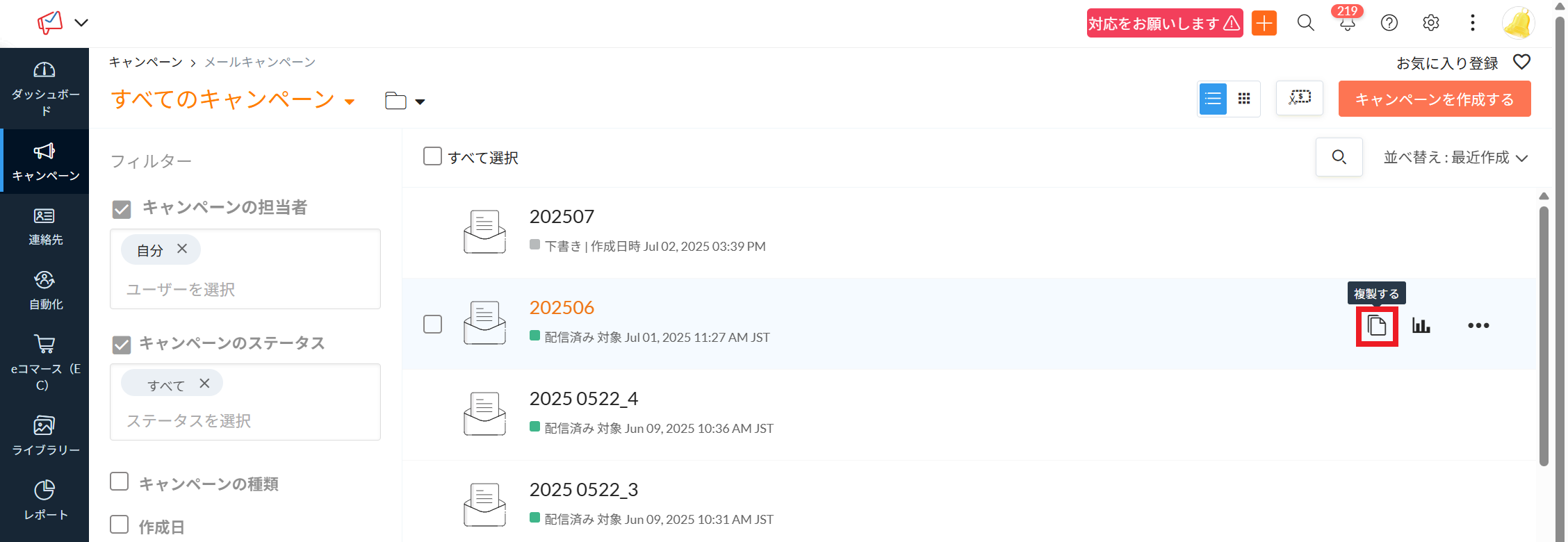Click the duplicate campaign icon for 202506

pos(1376,326)
